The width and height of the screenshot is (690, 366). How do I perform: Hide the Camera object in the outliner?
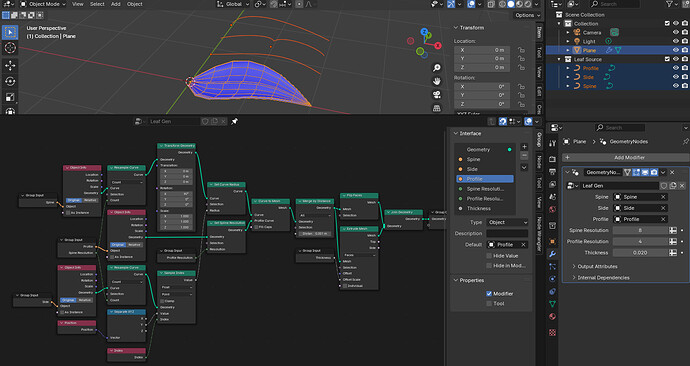point(676,32)
